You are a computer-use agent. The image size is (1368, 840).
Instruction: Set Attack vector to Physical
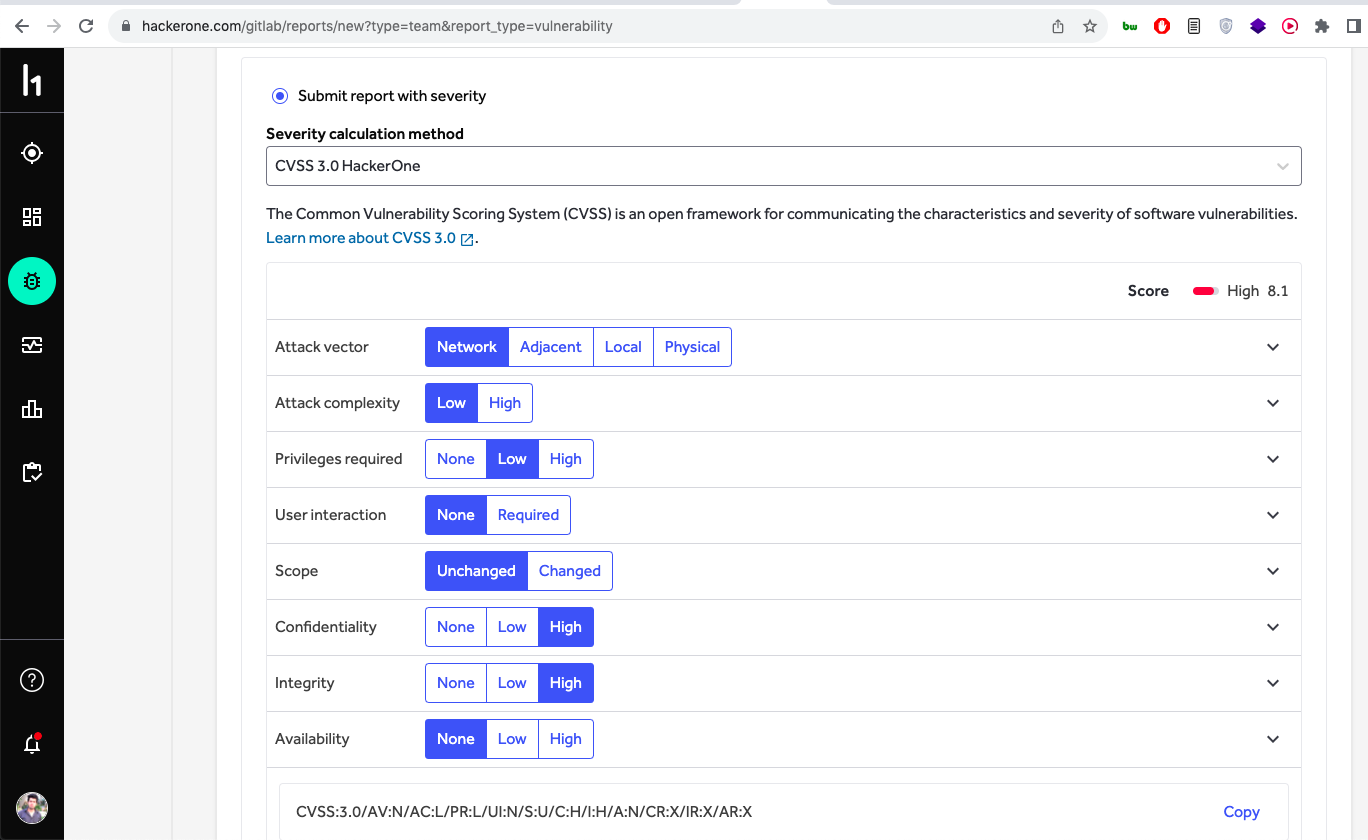(692, 347)
